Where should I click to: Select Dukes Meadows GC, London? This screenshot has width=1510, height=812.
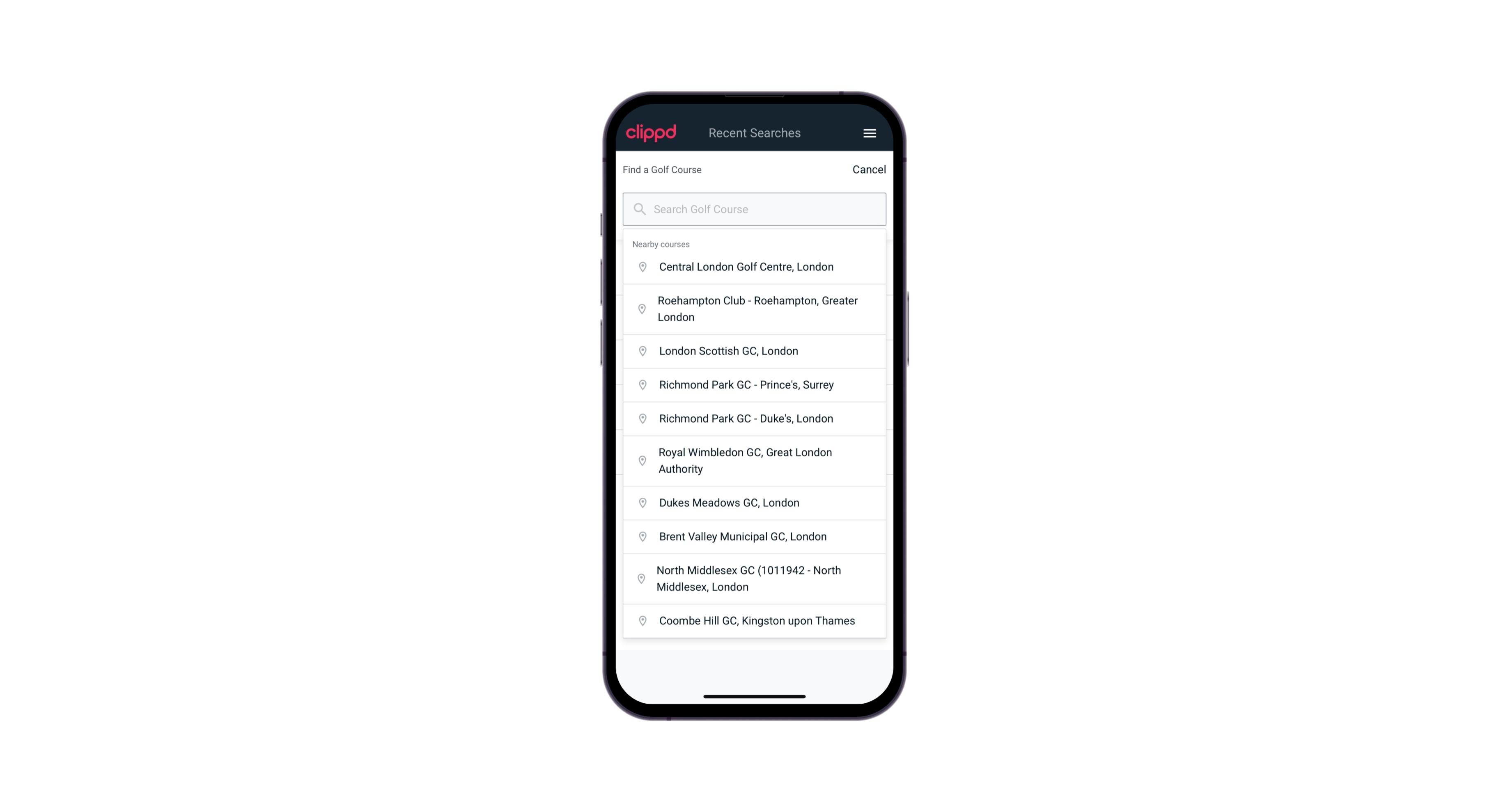coord(754,502)
